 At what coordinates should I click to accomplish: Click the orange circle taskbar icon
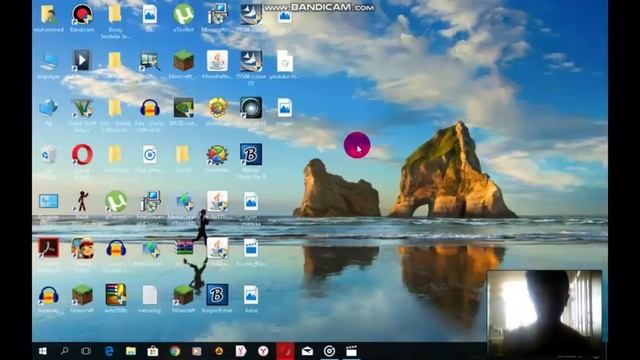[x=219, y=351]
